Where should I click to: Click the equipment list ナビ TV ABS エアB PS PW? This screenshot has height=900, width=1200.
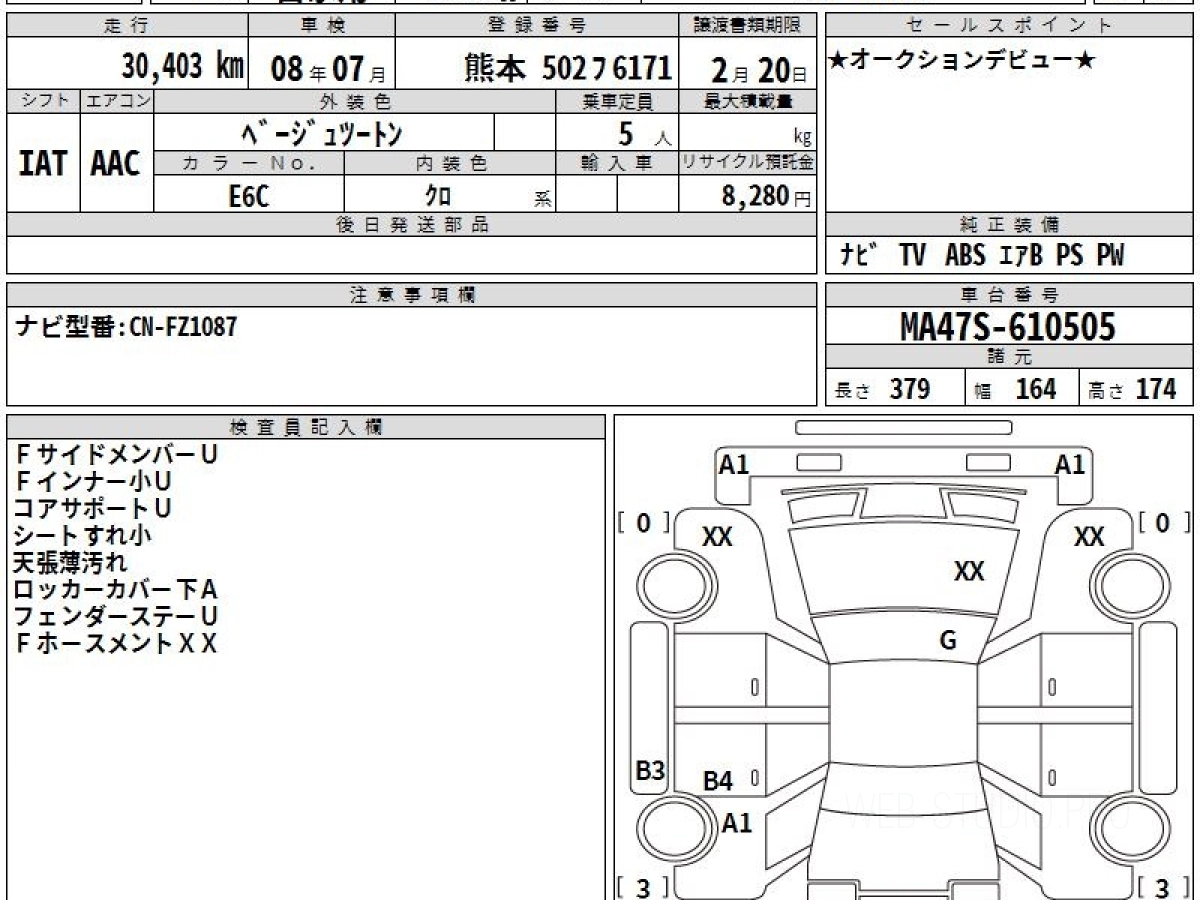pyautogui.click(x=982, y=256)
